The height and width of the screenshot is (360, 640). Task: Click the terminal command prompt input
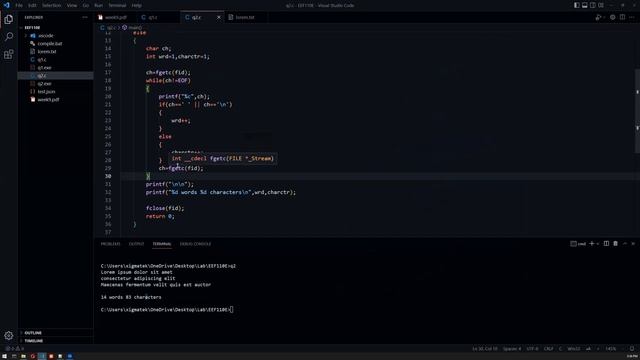(231, 309)
